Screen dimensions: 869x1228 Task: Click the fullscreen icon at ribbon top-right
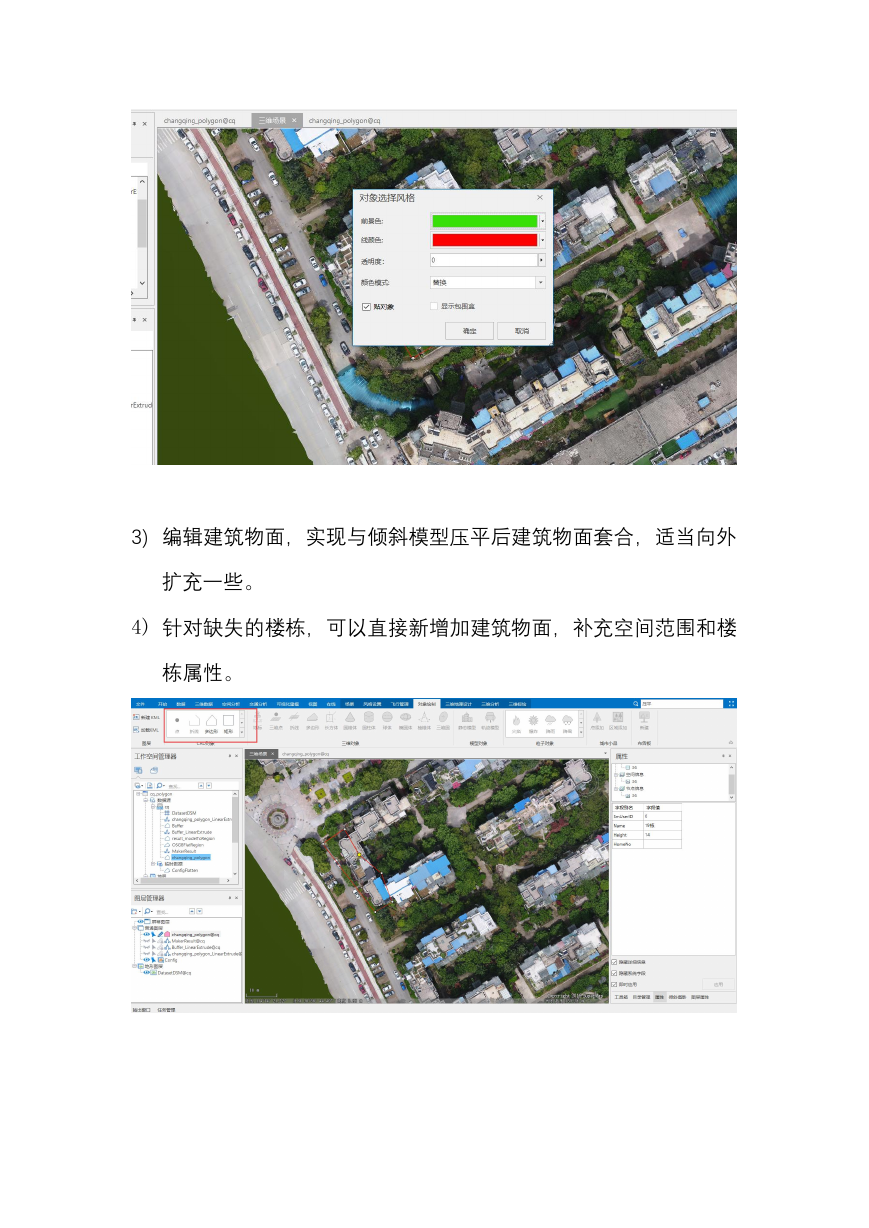pos(731,703)
